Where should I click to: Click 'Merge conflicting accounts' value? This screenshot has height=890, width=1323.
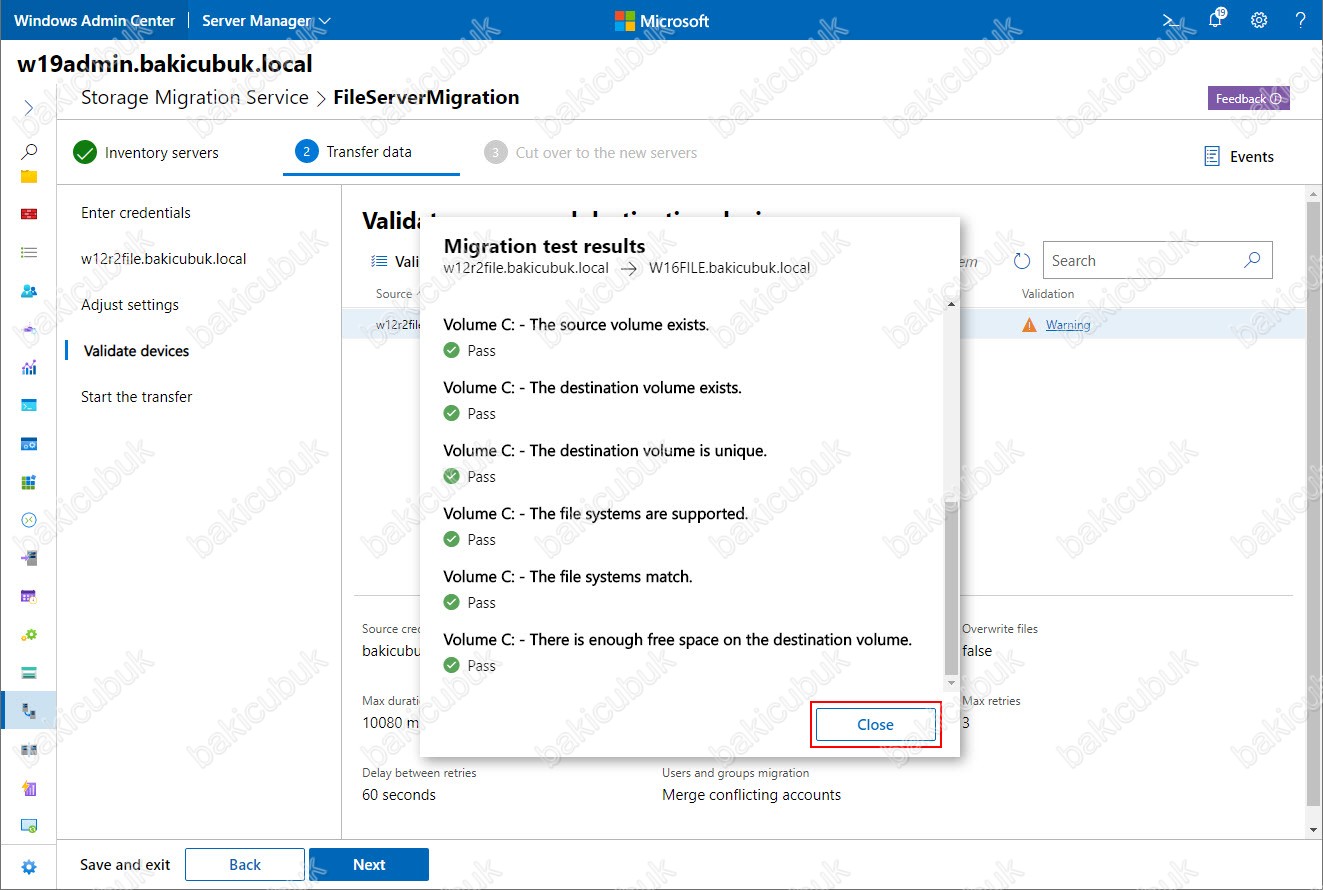tap(751, 795)
